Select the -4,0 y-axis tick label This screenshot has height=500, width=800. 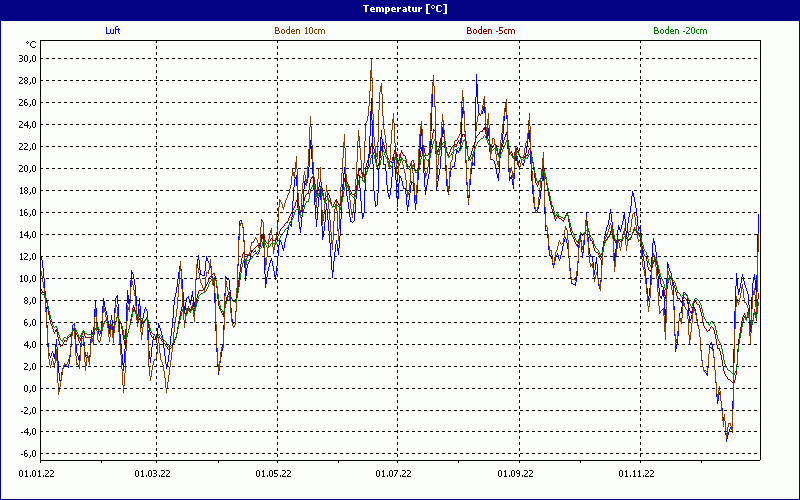pos(27,432)
